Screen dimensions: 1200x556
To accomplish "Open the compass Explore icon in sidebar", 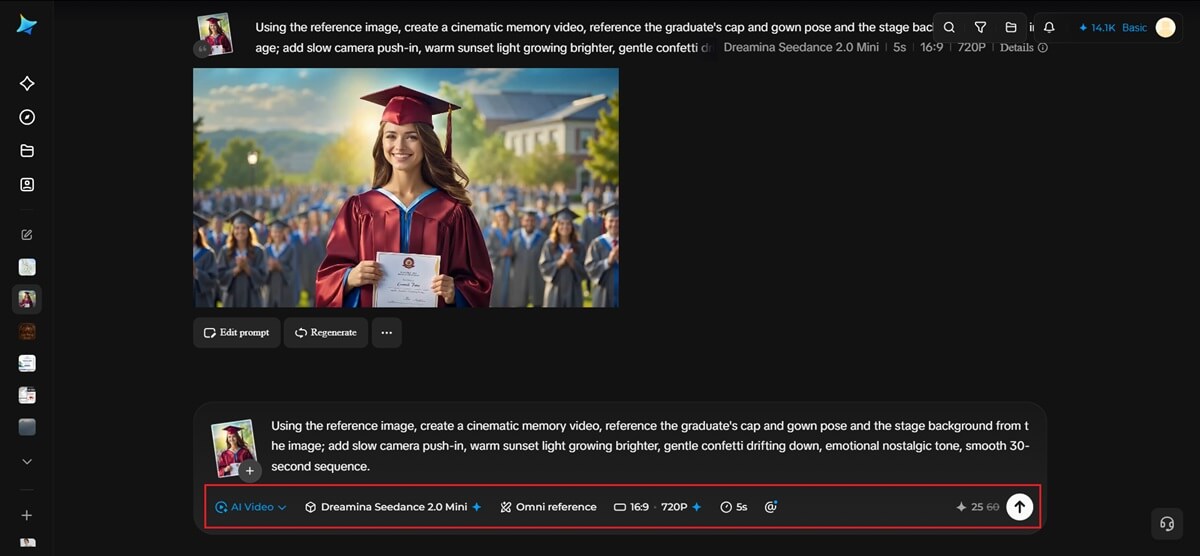I will (x=27, y=118).
